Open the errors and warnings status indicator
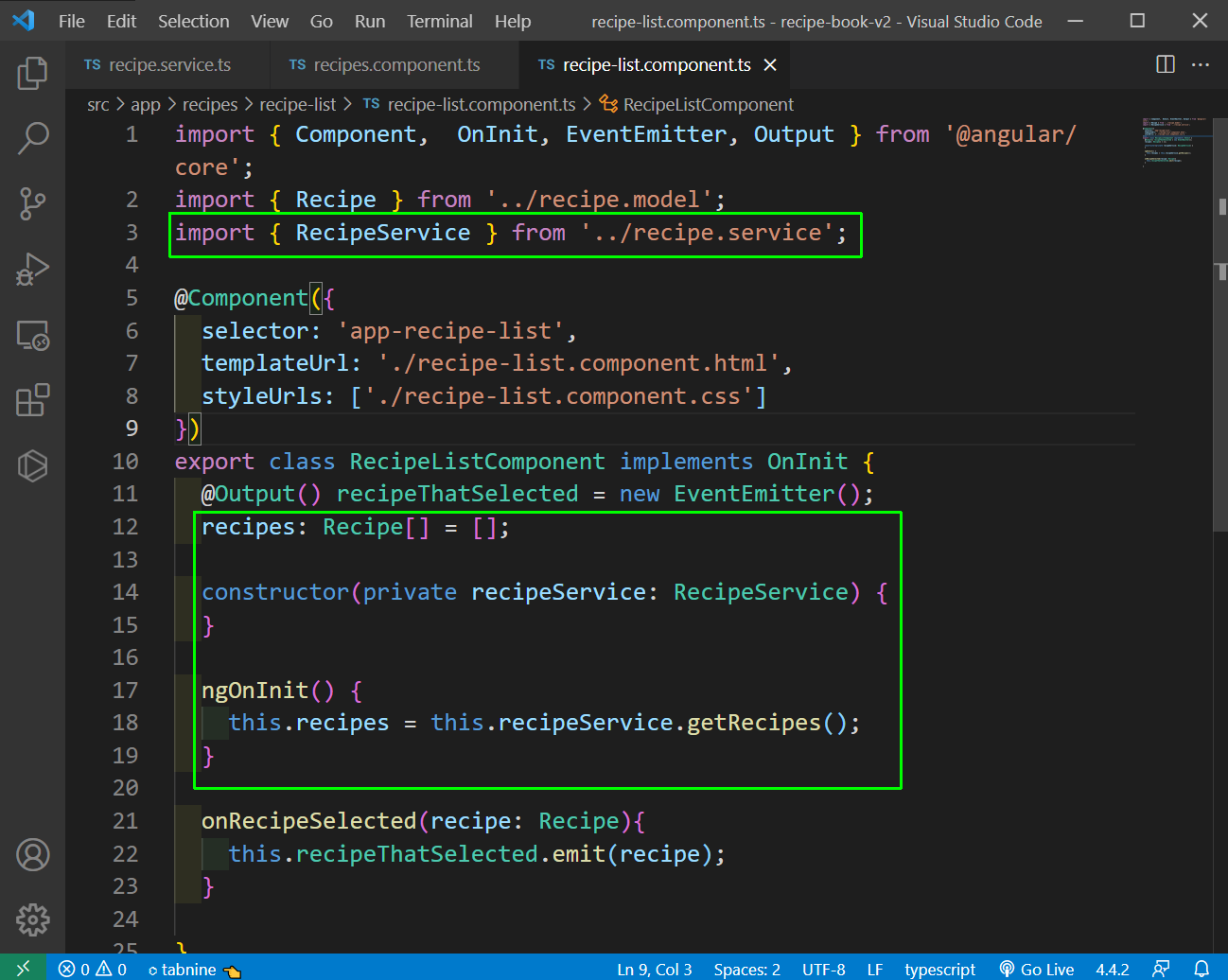This screenshot has width=1228, height=980. click(92, 970)
